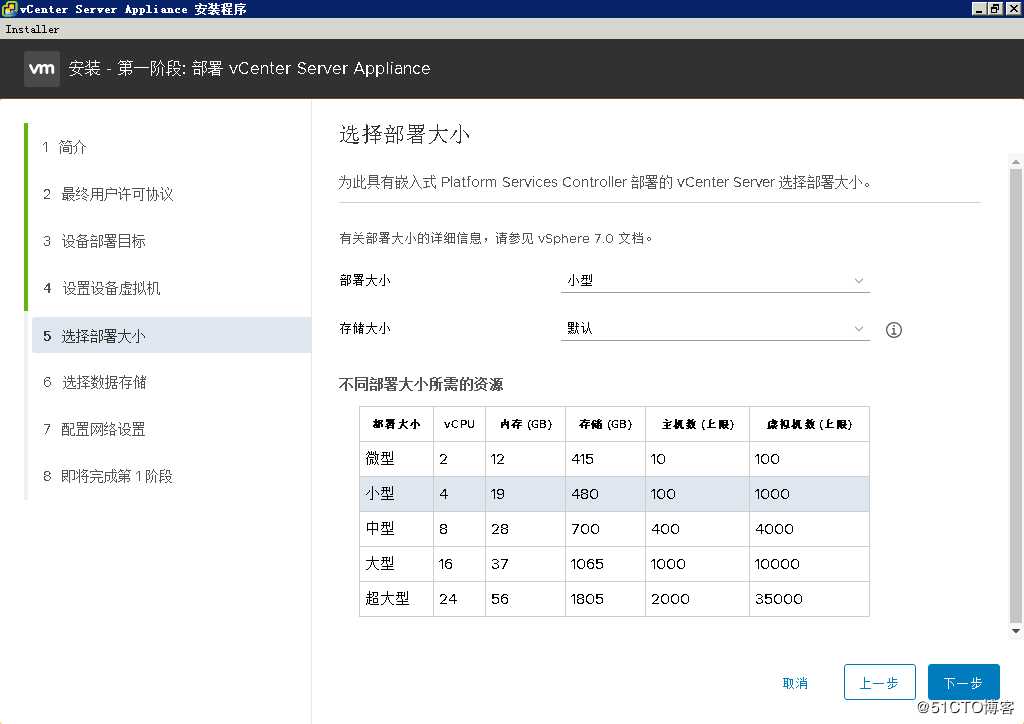Minimize the installer window
Image resolution: width=1024 pixels, height=724 pixels.
978,8
